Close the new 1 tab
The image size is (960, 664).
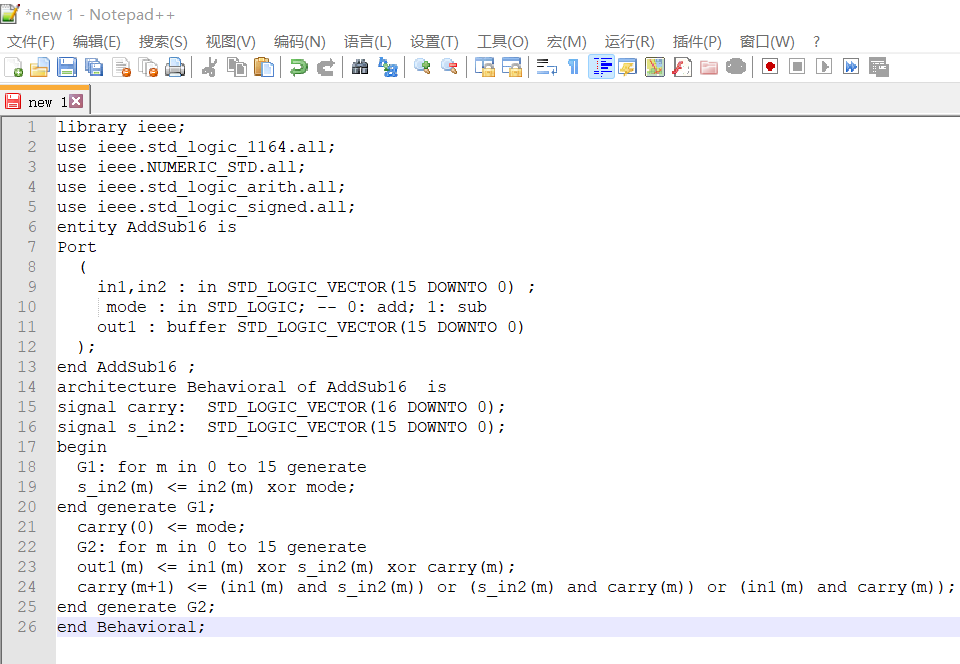76,101
